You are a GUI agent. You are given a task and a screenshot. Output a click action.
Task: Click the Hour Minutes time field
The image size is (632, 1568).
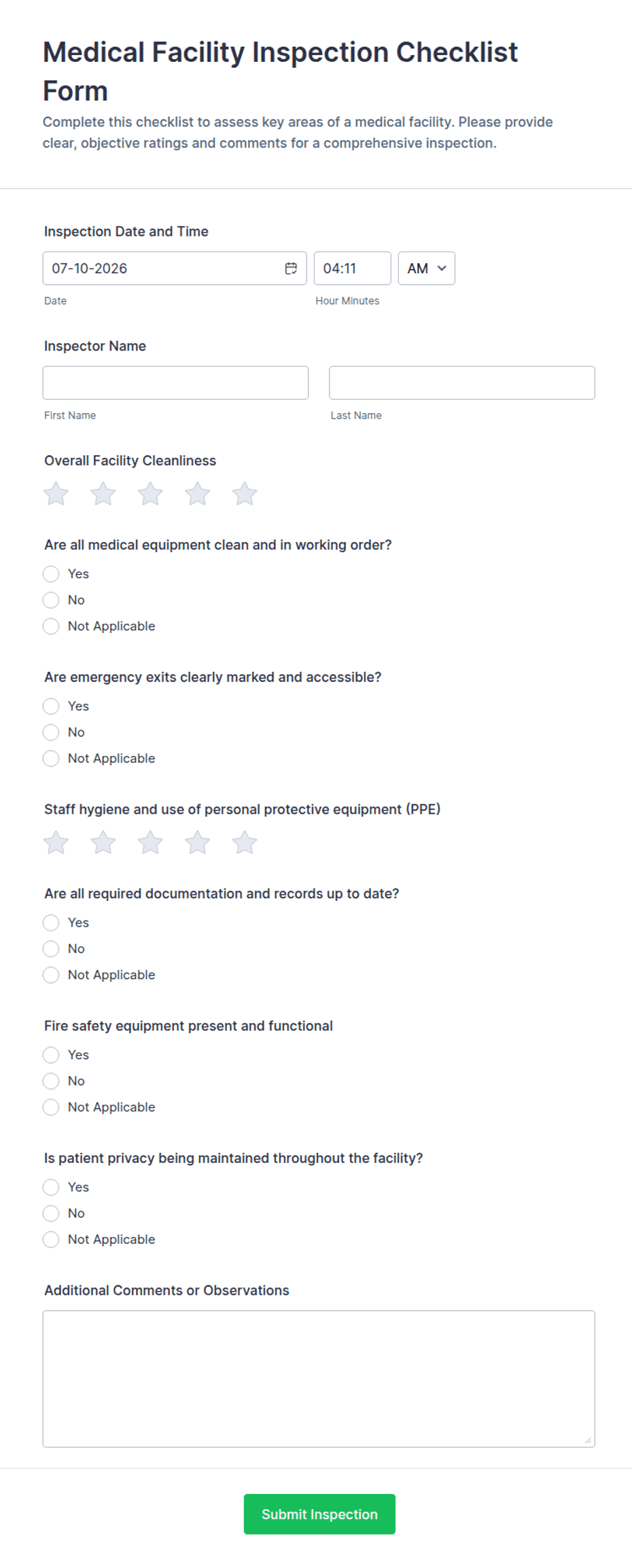pyautogui.click(x=352, y=268)
